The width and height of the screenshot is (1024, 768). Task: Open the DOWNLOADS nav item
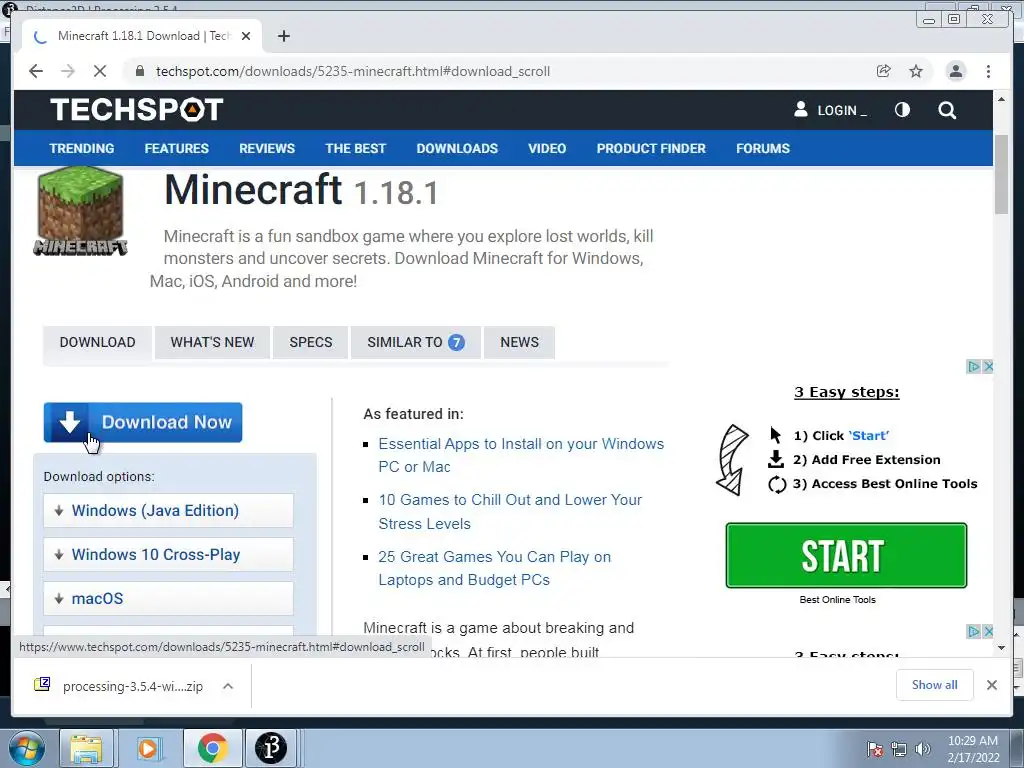tap(457, 148)
